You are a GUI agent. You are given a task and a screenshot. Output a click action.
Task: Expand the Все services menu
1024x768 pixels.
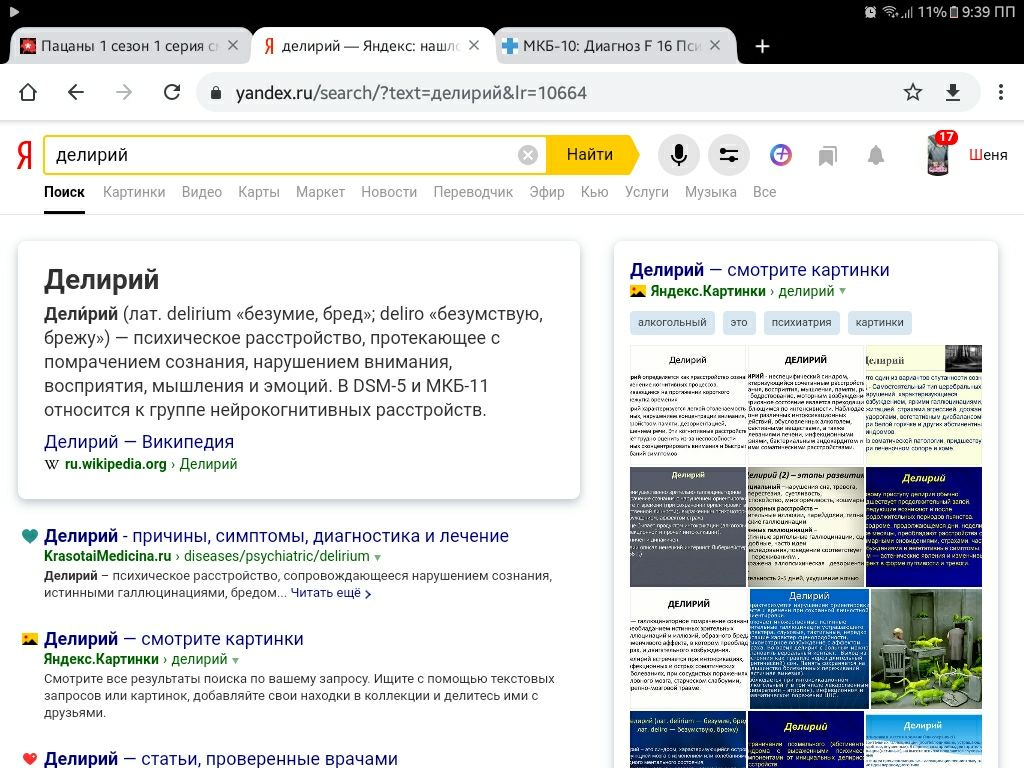click(765, 192)
